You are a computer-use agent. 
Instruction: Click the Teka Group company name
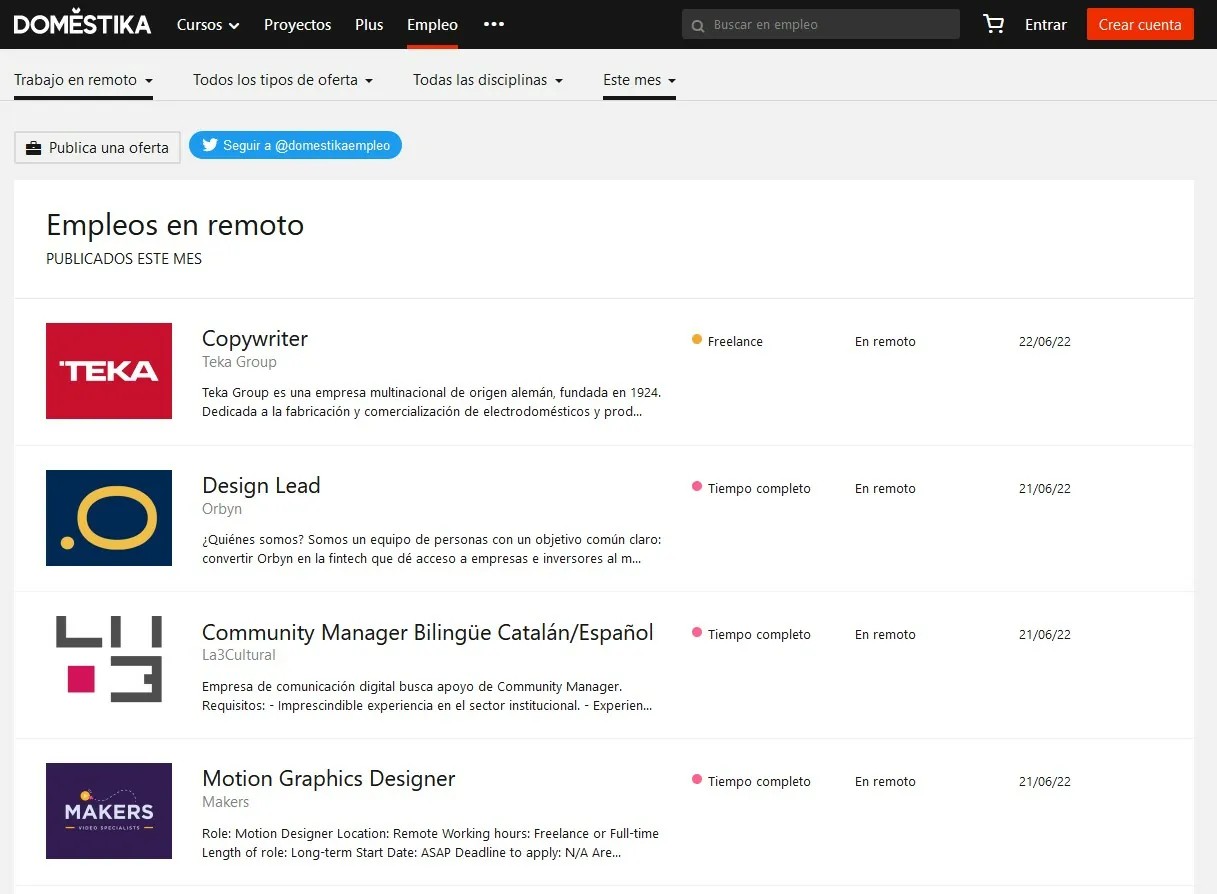point(239,362)
